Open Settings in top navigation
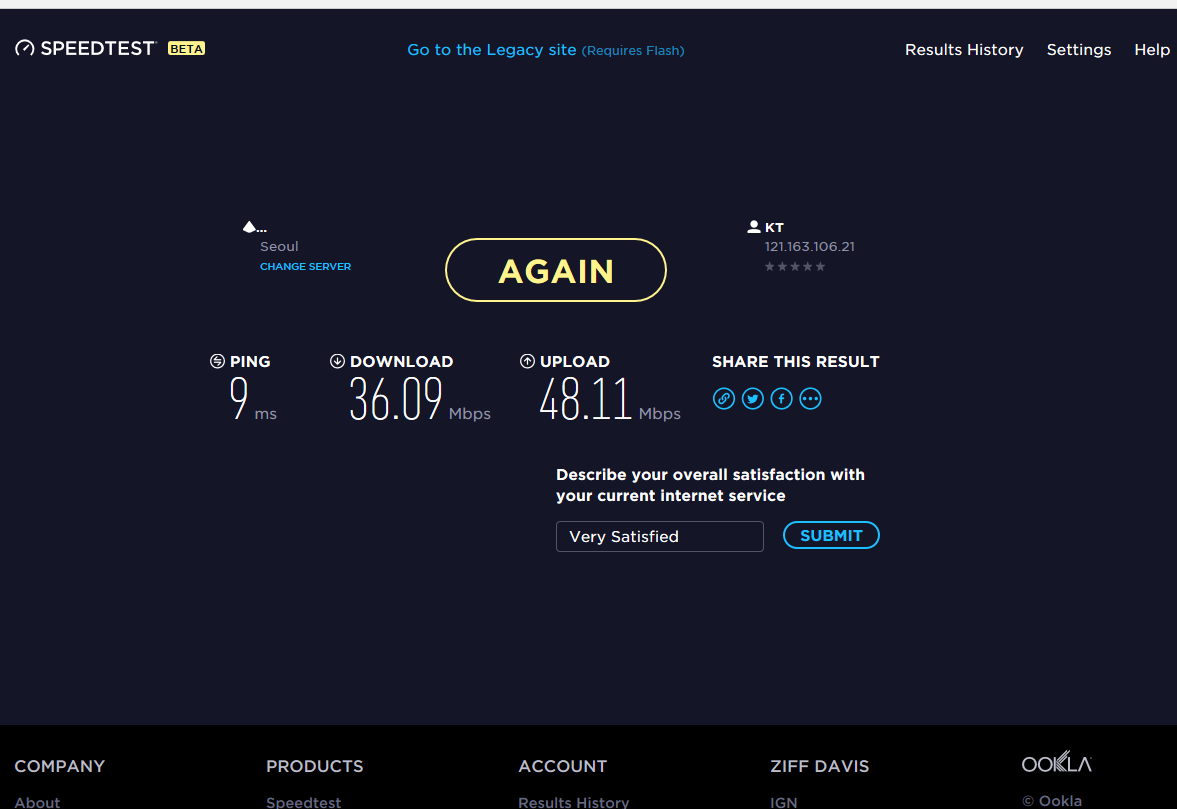The width and height of the screenshot is (1177, 809). (x=1079, y=50)
